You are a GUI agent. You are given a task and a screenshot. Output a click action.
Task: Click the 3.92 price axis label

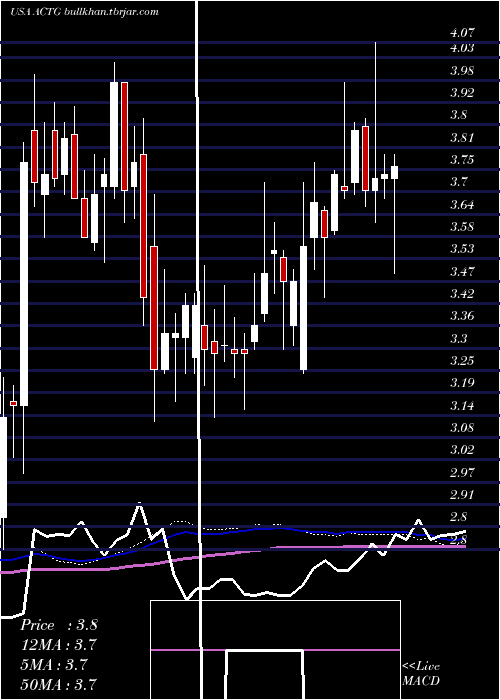click(462, 93)
